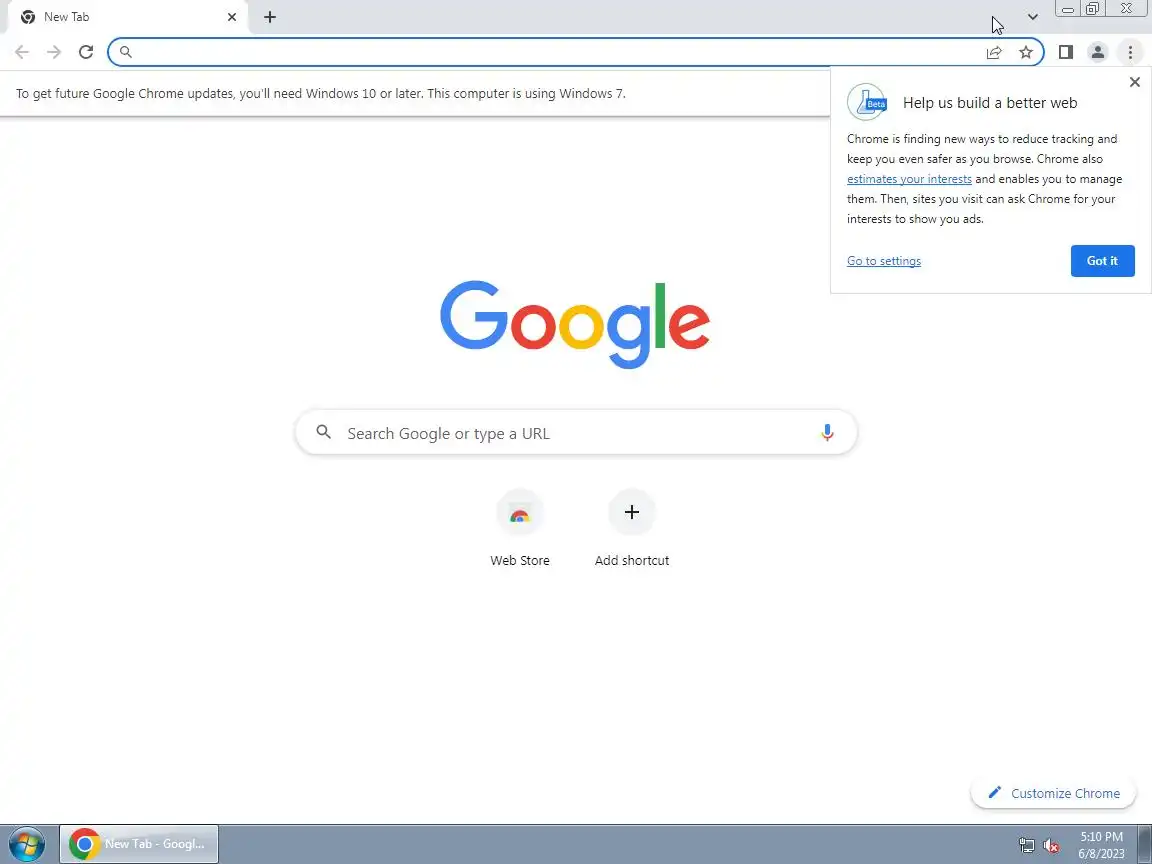
Task: Click the network icon in system tray
Action: tap(1026, 846)
